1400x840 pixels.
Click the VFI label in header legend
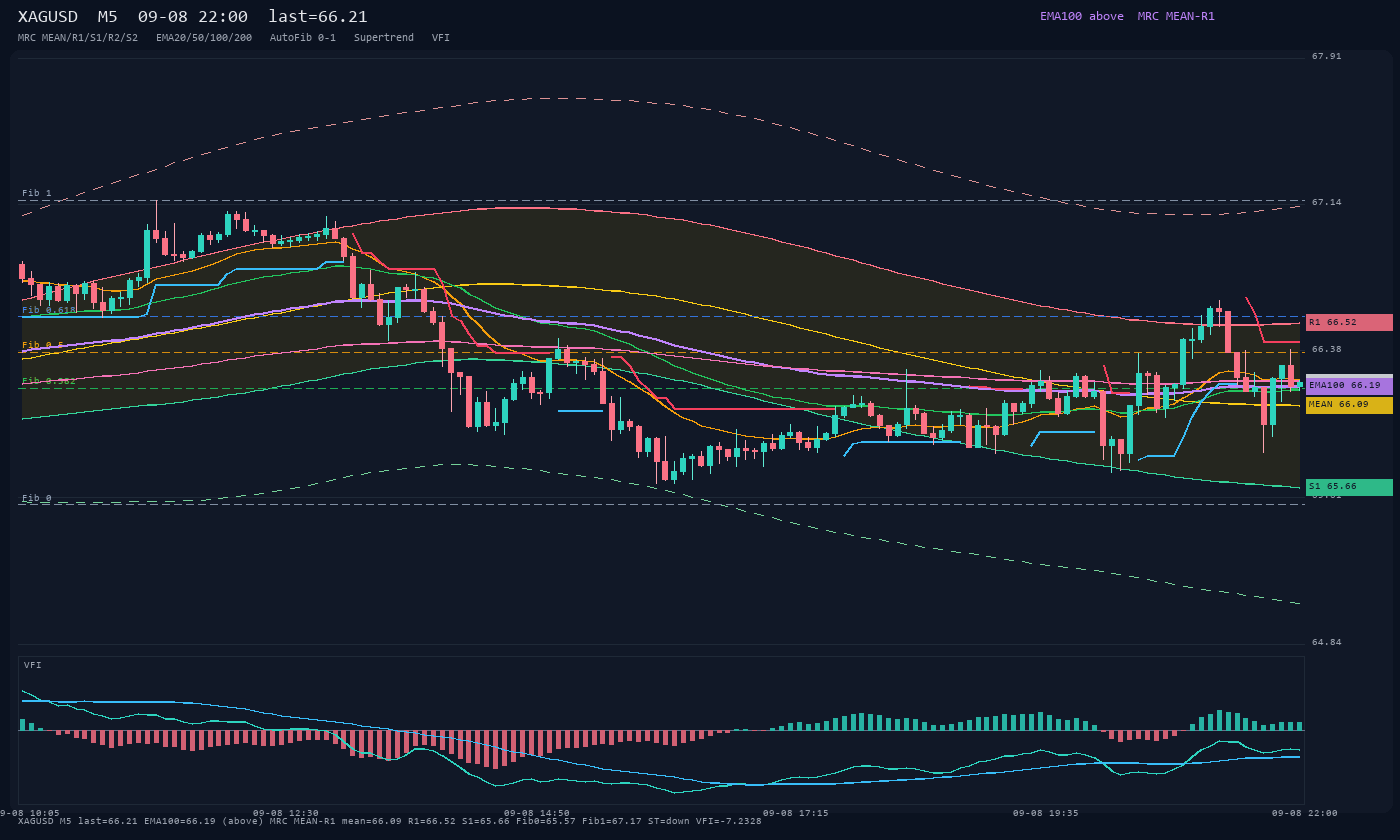pos(441,38)
